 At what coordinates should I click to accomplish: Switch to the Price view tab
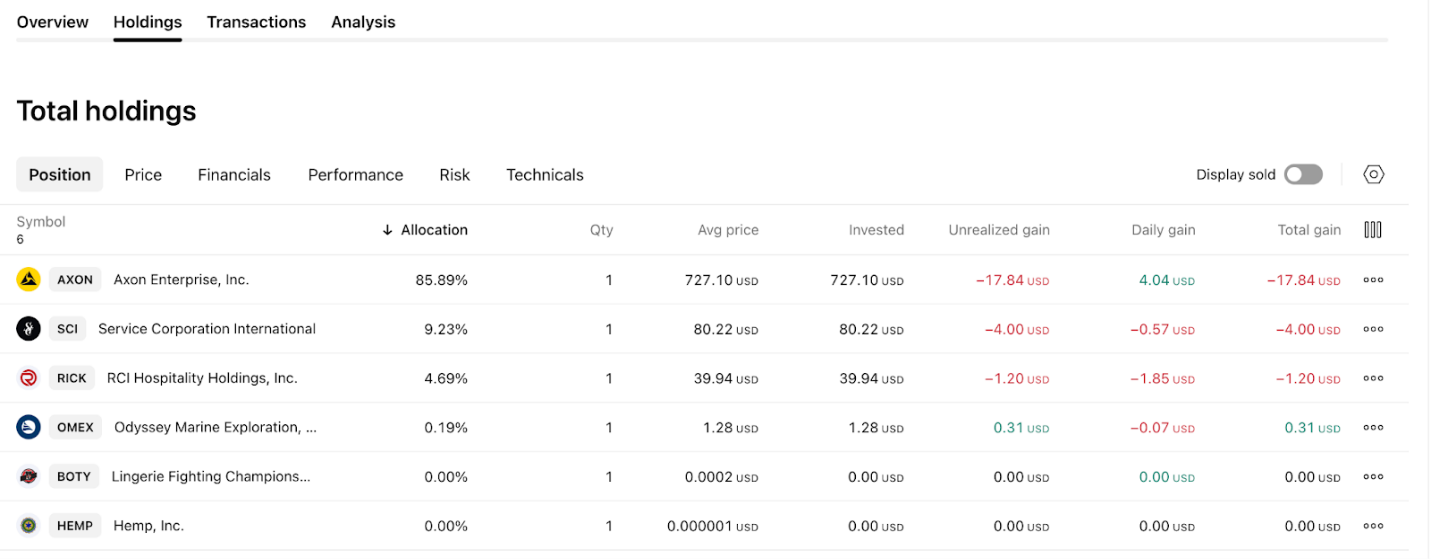point(143,174)
